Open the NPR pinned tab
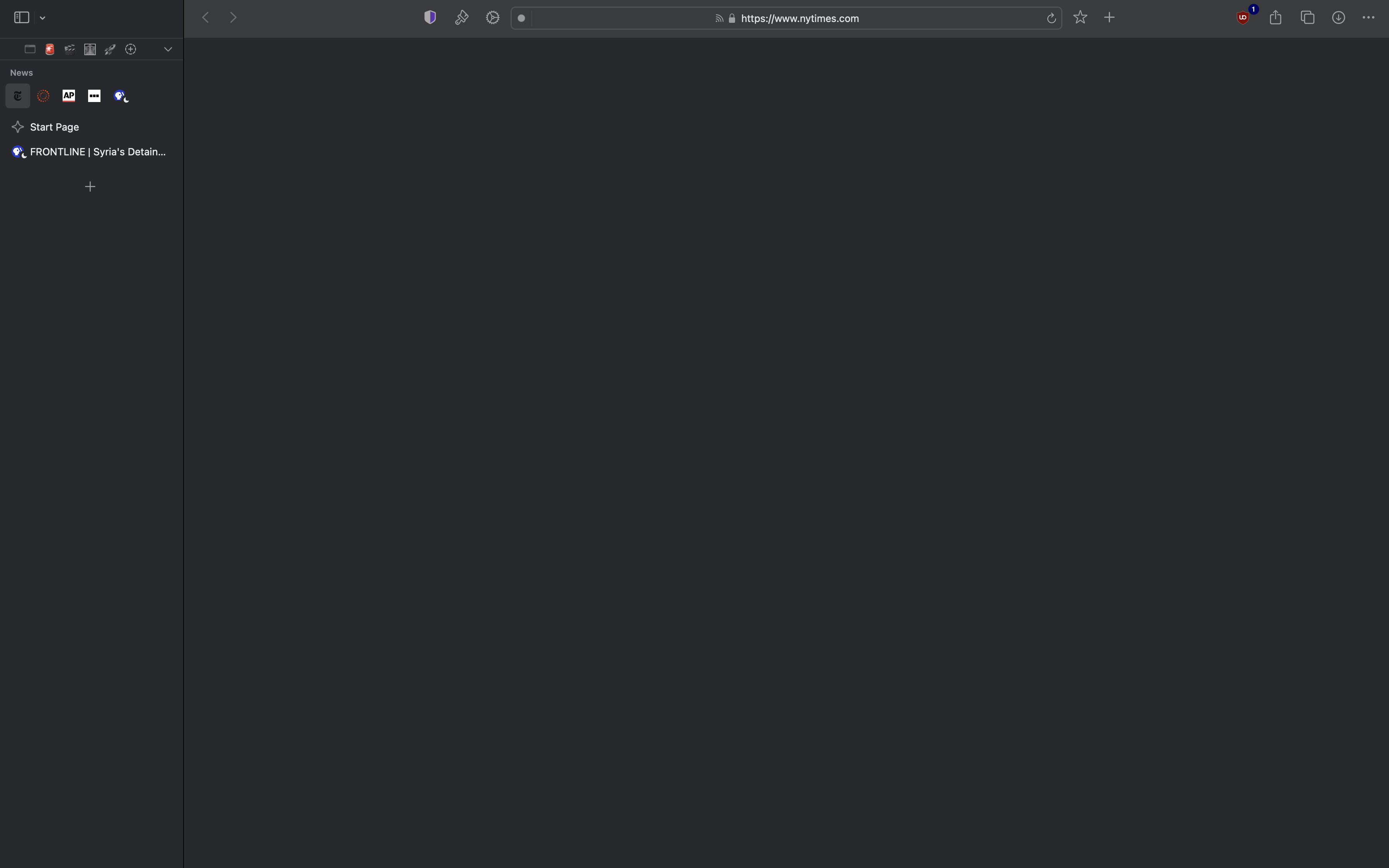The image size is (1389, 868). [43, 95]
